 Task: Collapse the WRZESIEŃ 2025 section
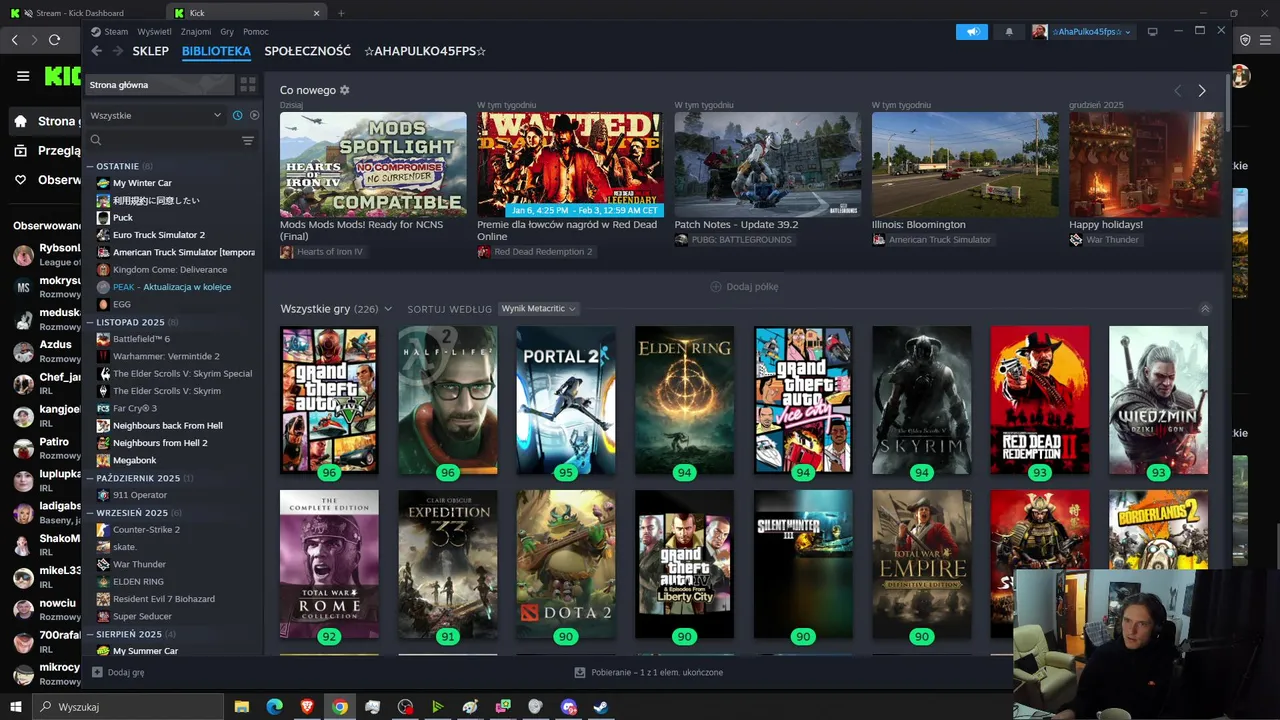90,512
